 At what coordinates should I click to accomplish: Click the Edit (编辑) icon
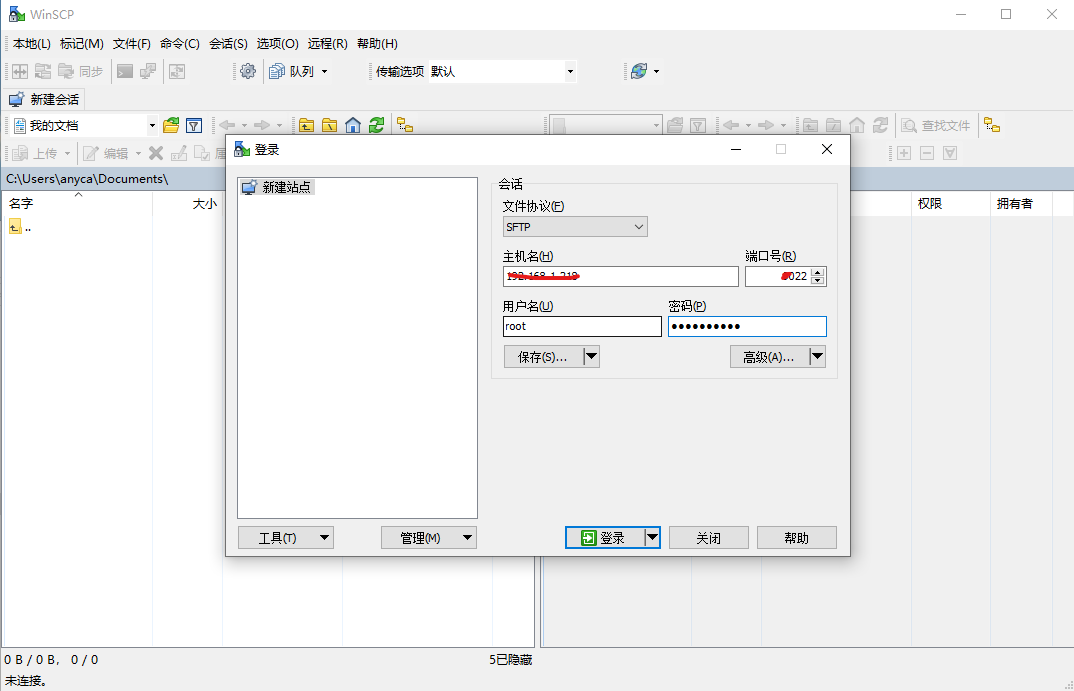pos(90,153)
